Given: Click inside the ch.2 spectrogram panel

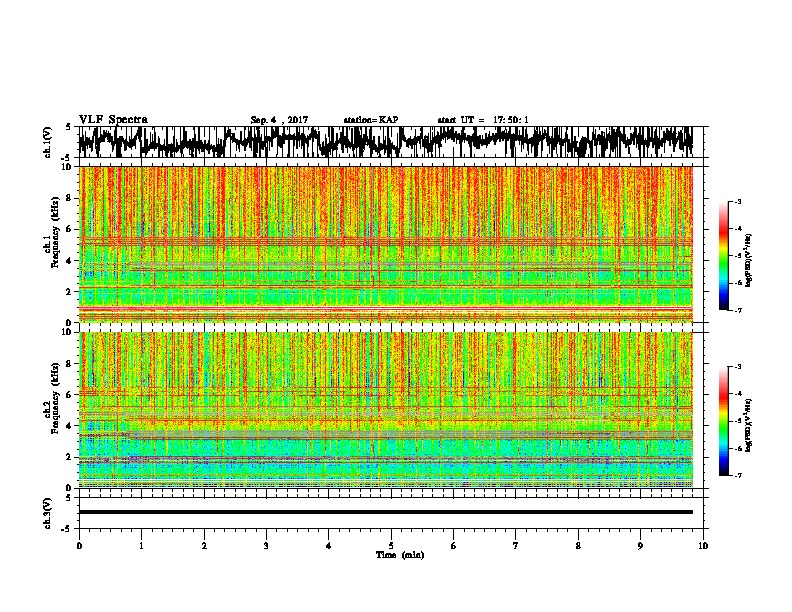Looking at the screenshot, I should (x=386, y=410).
